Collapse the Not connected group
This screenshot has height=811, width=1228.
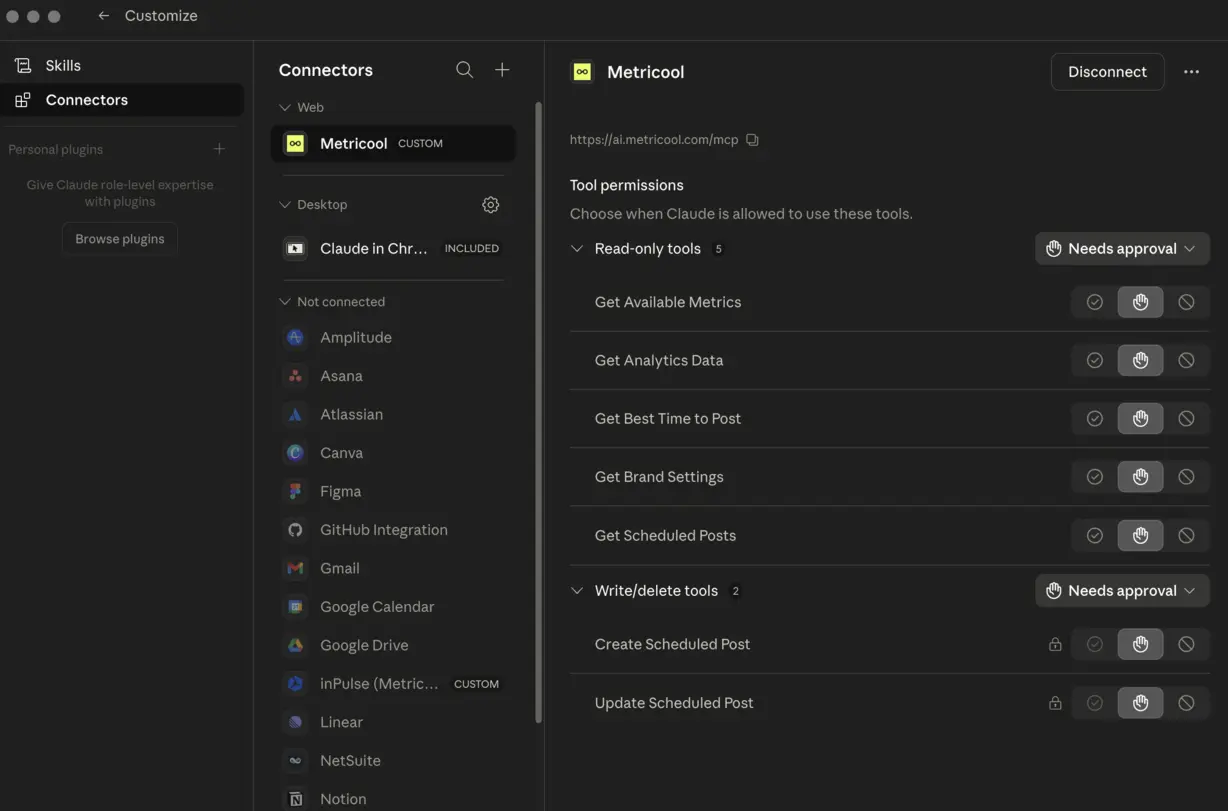pyautogui.click(x=285, y=301)
